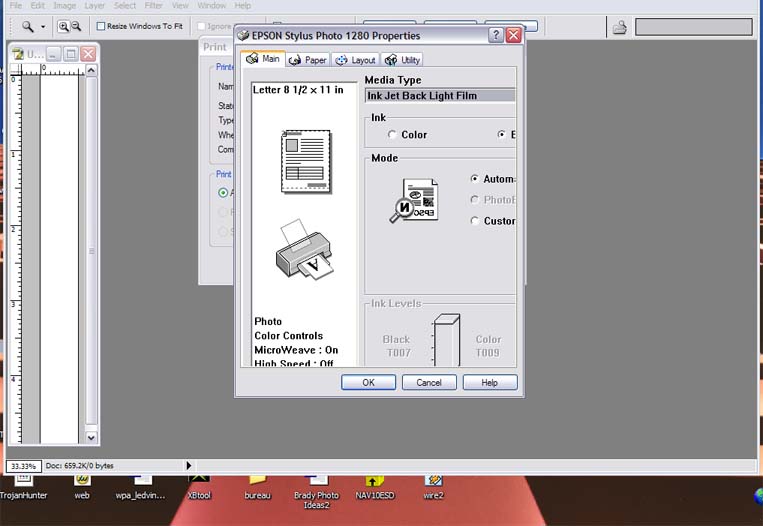Screen dimensions: 763x526
Task: Choose the Zoom Out magnifier icon
Action: click(x=76, y=26)
